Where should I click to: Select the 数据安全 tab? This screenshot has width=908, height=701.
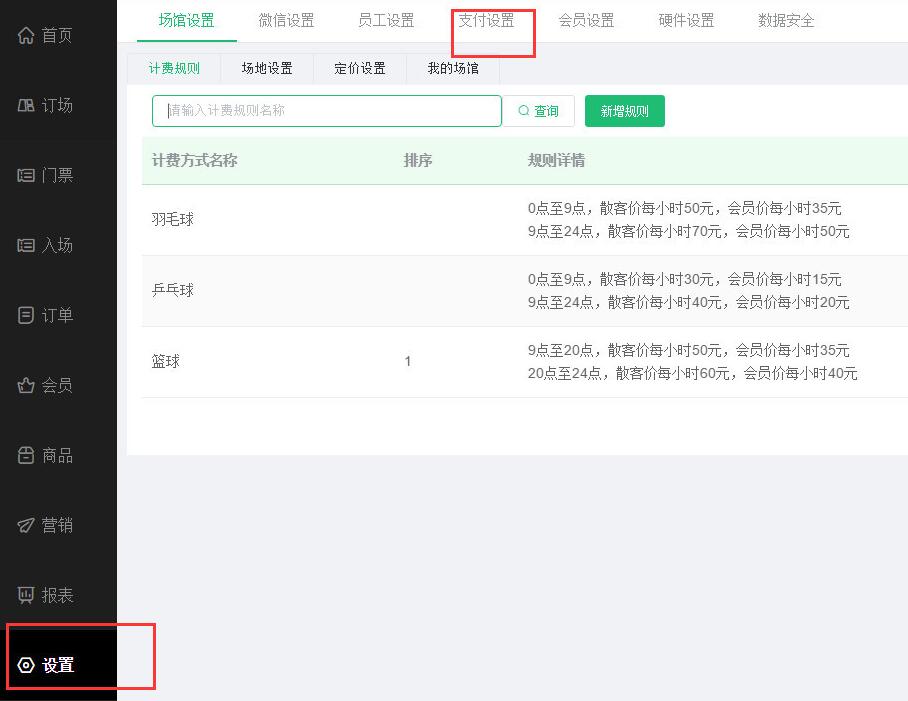786,21
